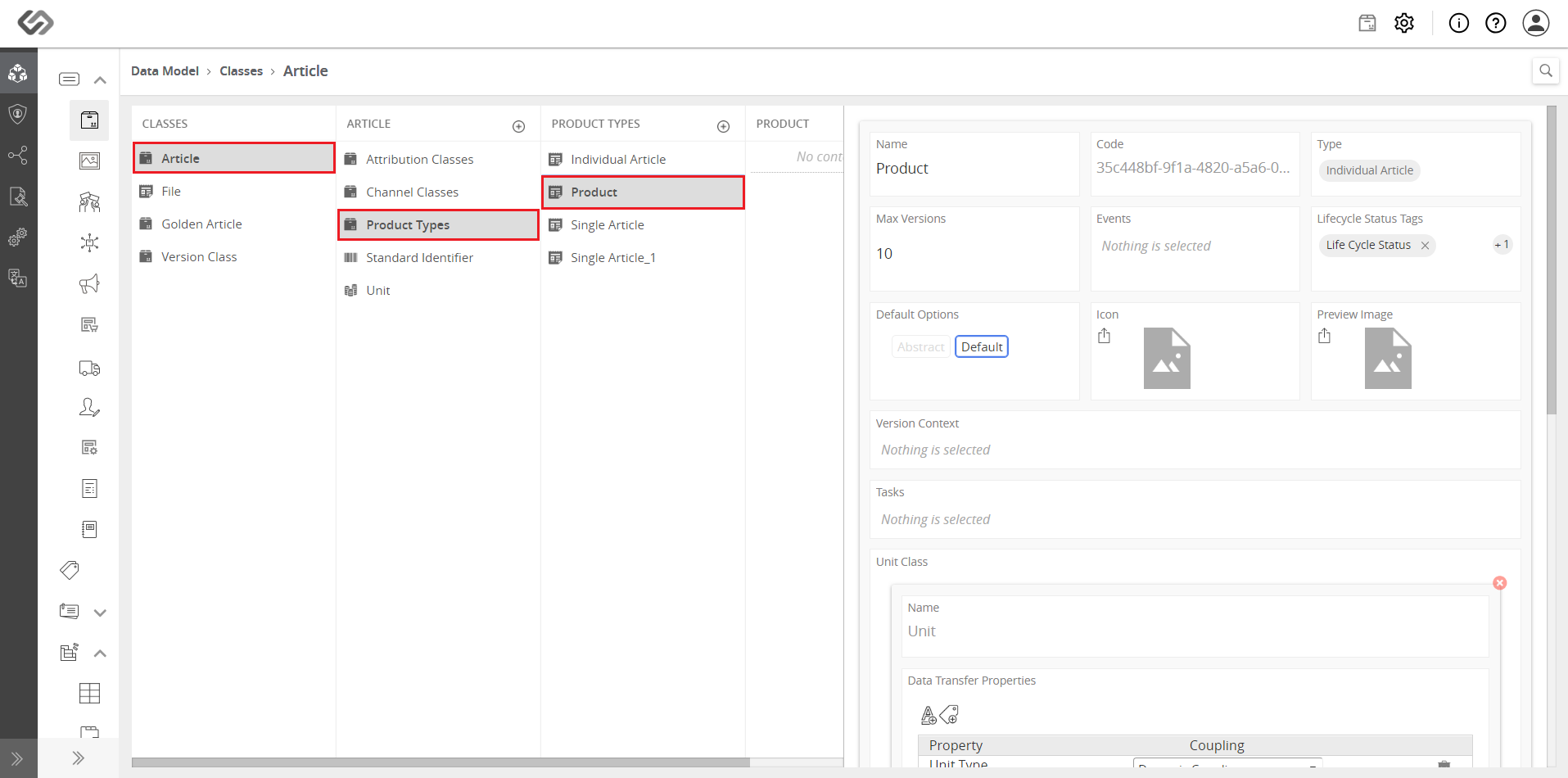Select Article in CLASSES column

tap(234, 158)
